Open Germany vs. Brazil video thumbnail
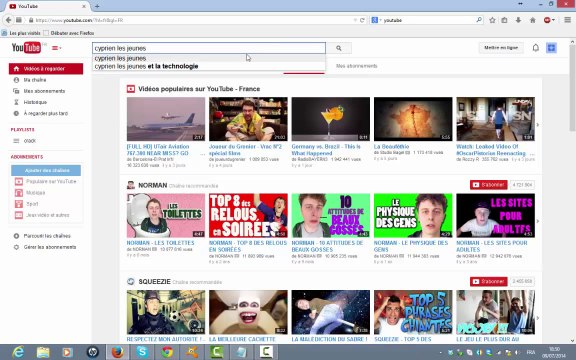The width and height of the screenshot is (576, 360). pos(331,119)
